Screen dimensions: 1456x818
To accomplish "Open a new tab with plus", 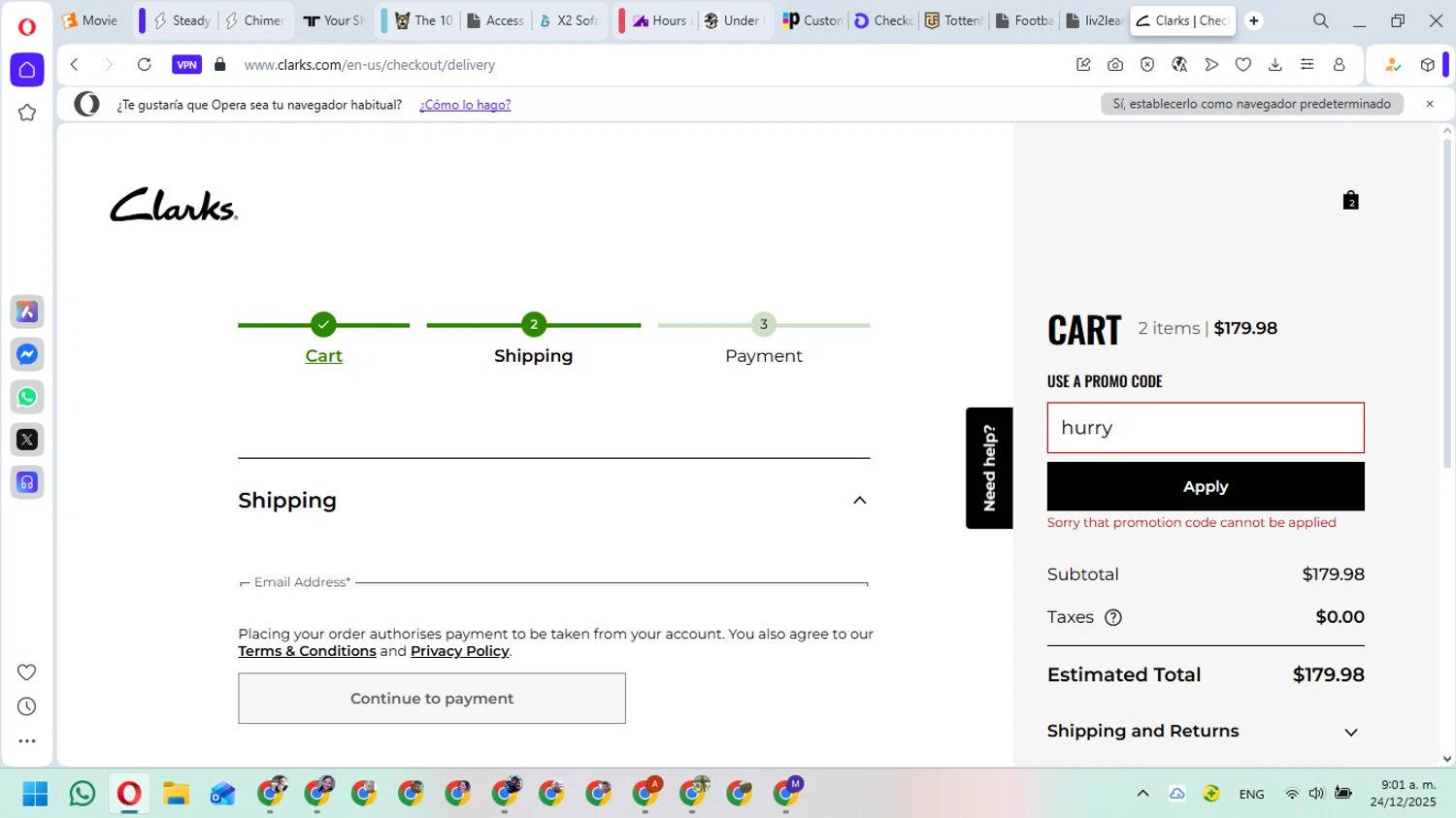I will coord(1254,20).
